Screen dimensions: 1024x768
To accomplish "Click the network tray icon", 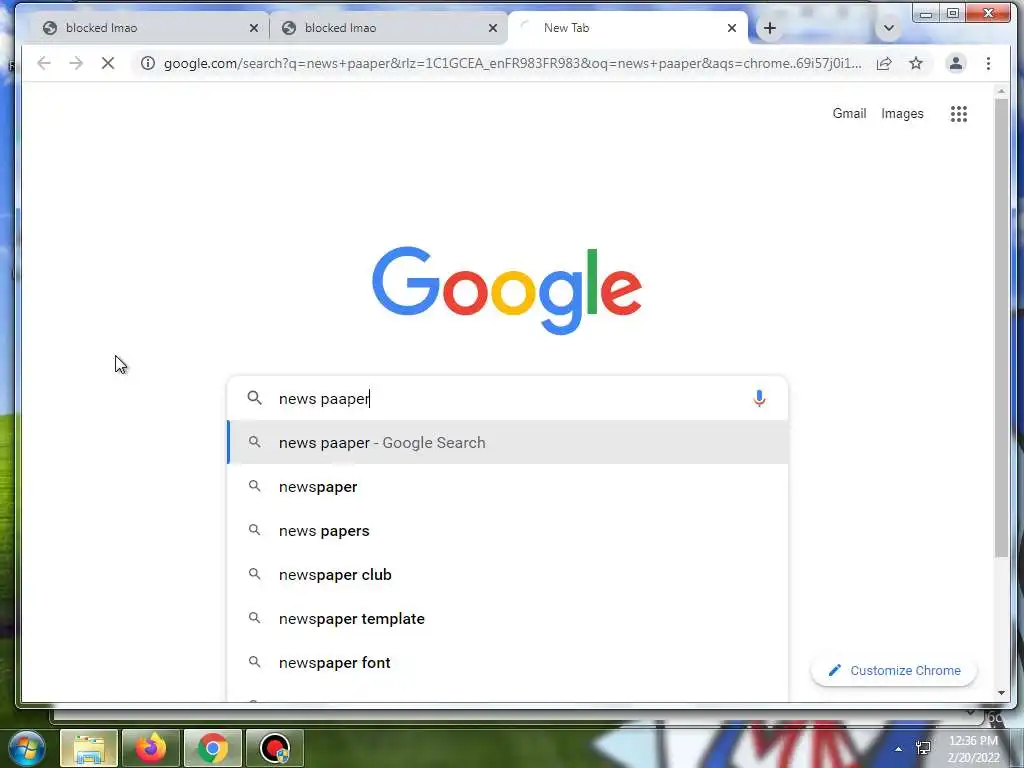I will 923,748.
